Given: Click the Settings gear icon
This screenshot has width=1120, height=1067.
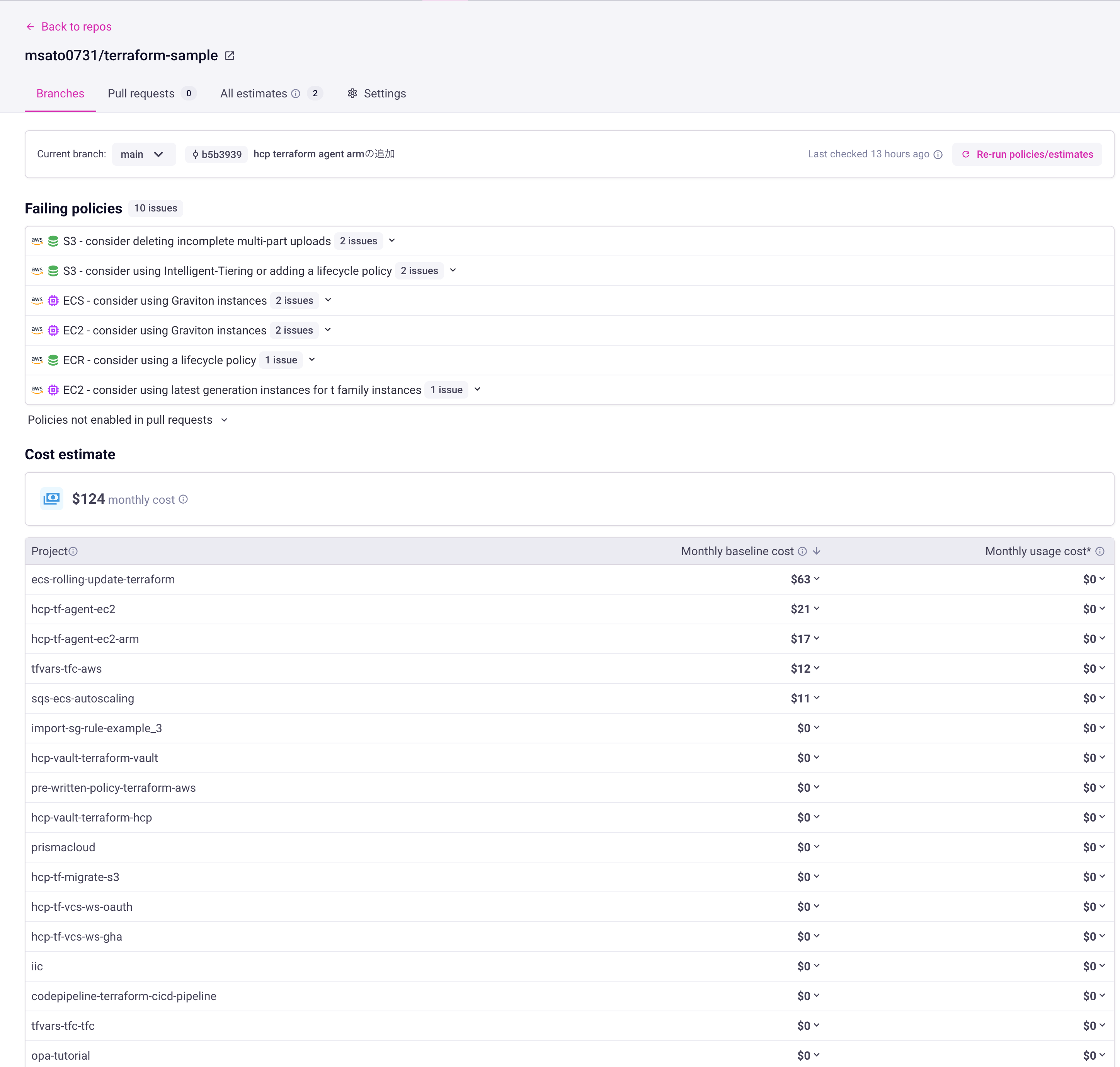Looking at the screenshot, I should (352, 93).
